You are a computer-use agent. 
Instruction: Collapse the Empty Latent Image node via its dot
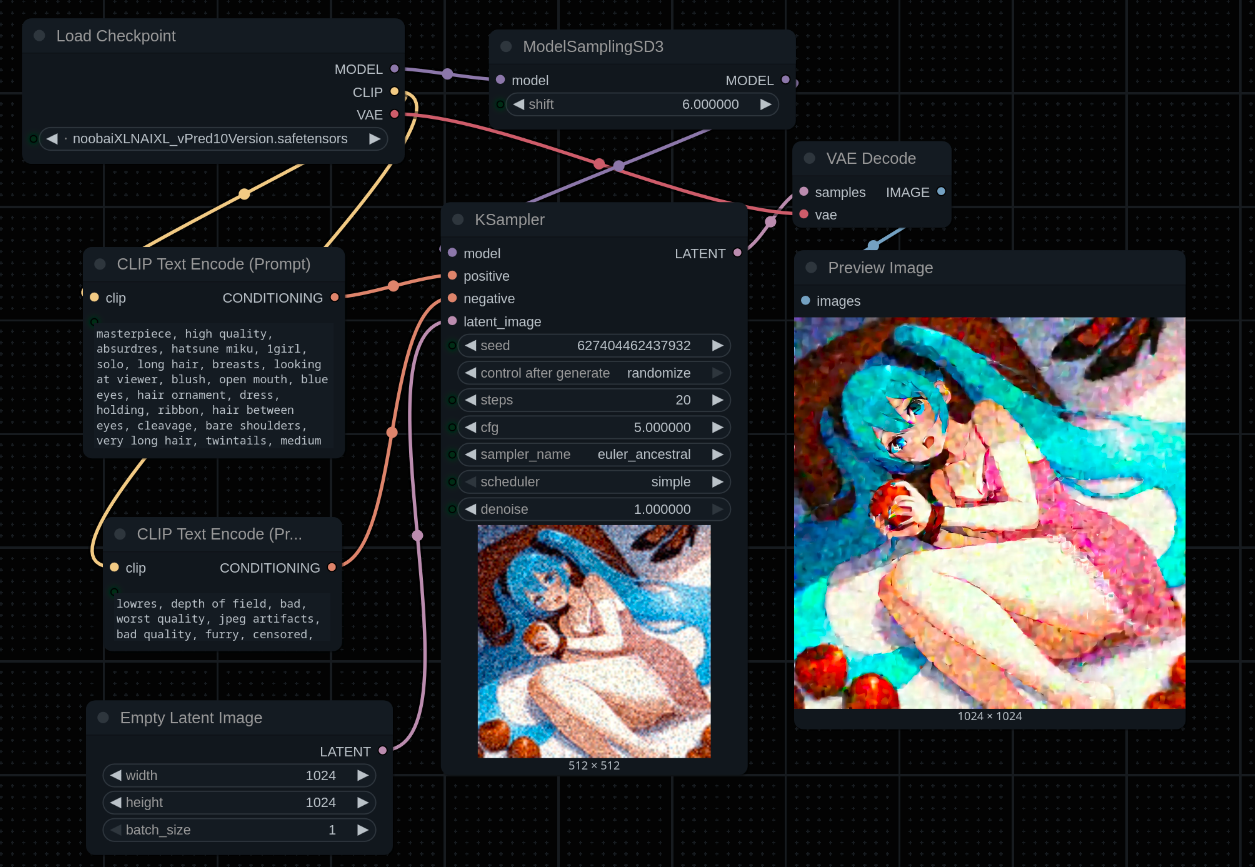(103, 718)
